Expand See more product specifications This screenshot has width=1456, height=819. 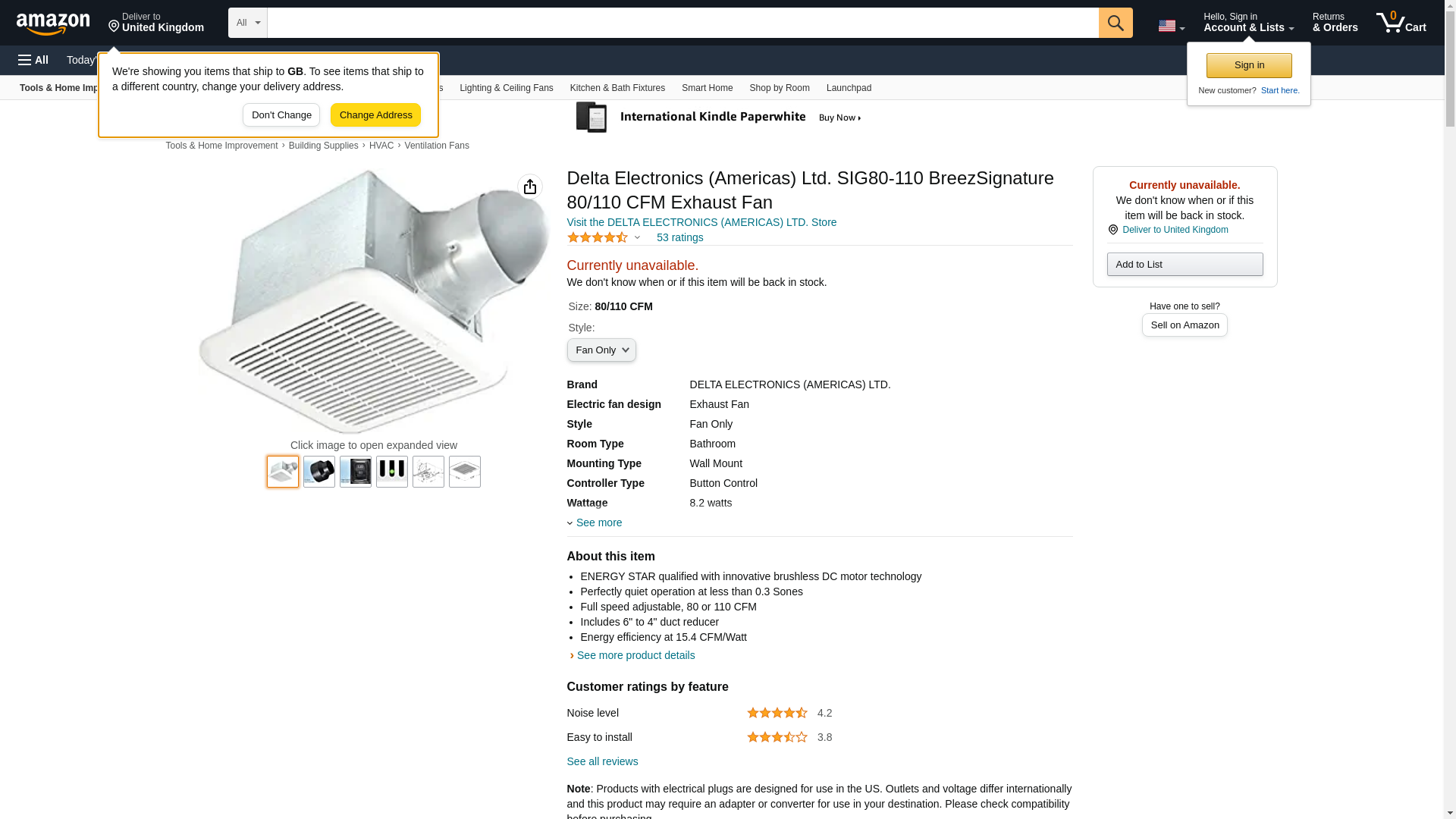pos(598,522)
